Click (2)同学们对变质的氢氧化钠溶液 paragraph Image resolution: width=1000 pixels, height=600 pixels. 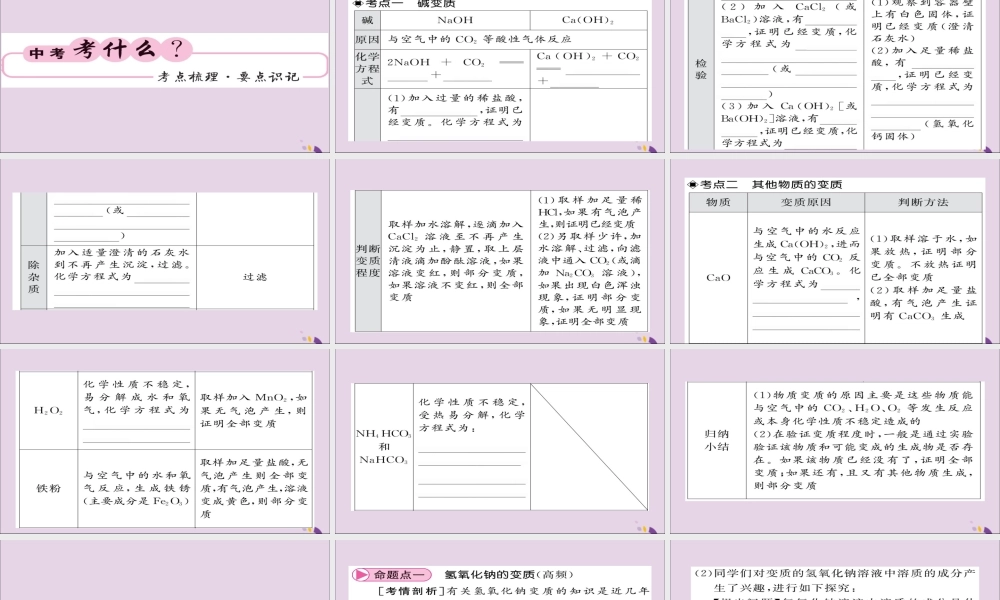834,580
